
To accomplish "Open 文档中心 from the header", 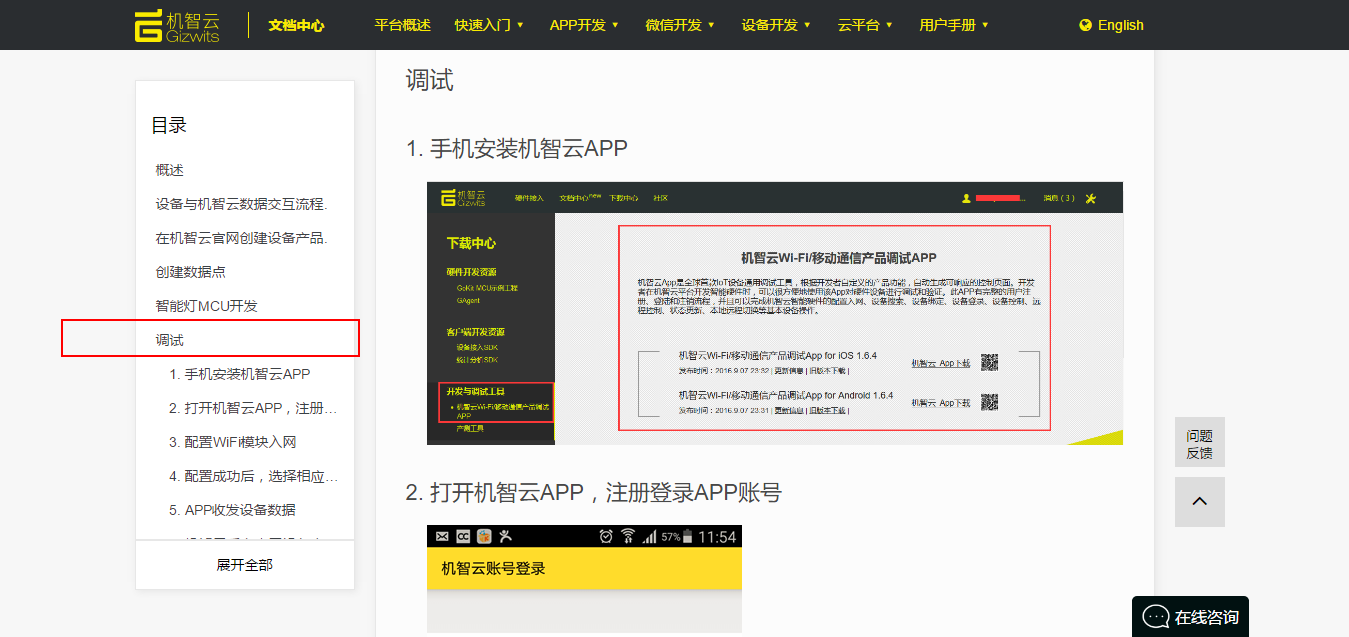I will tap(296, 25).
